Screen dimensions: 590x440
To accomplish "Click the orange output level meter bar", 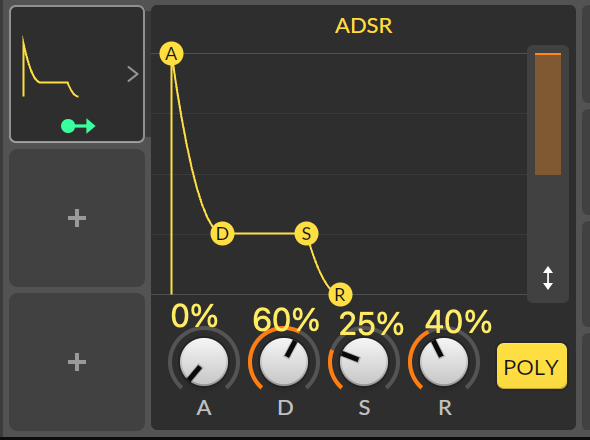I will (x=548, y=114).
